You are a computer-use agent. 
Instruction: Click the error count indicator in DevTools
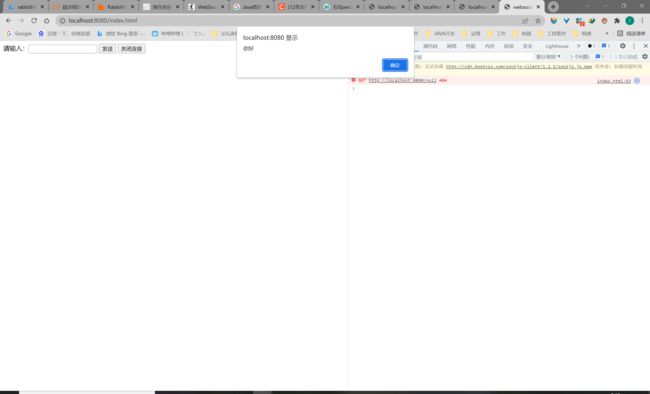pos(591,46)
